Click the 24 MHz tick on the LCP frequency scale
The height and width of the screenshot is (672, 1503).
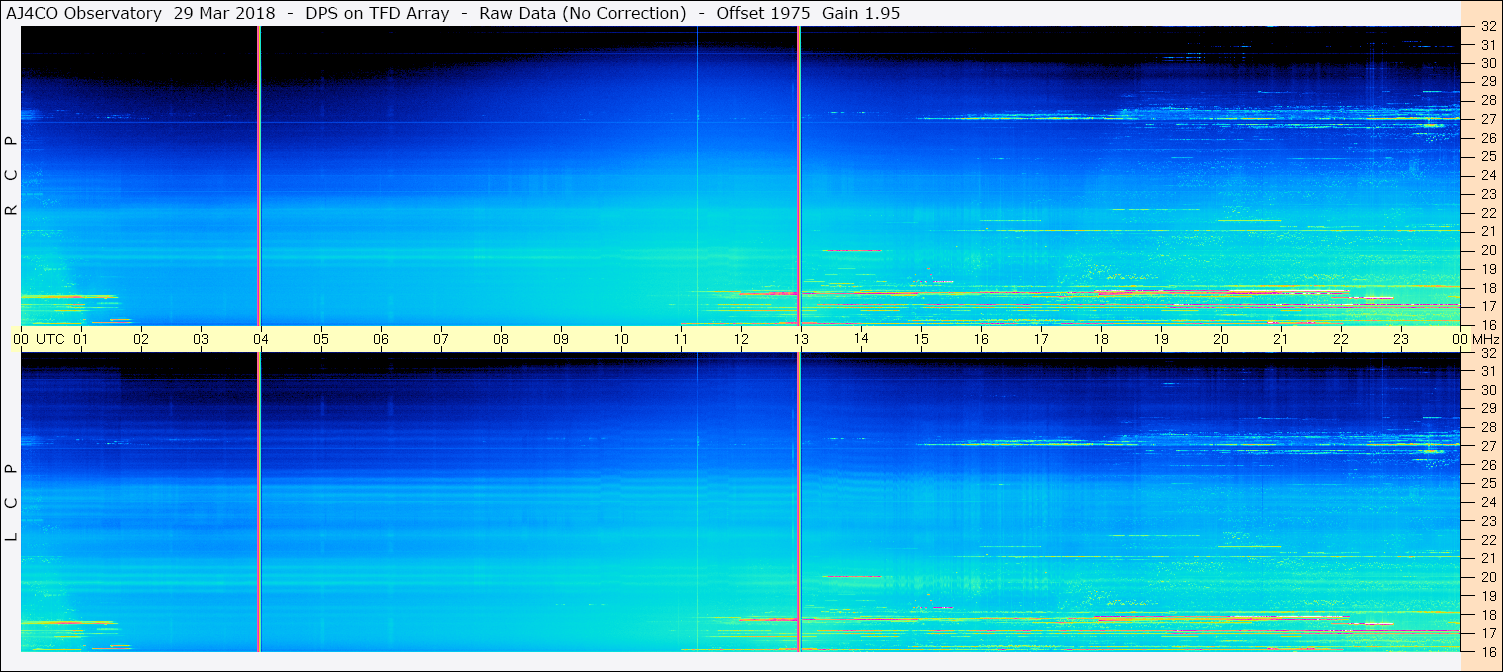click(x=1487, y=502)
